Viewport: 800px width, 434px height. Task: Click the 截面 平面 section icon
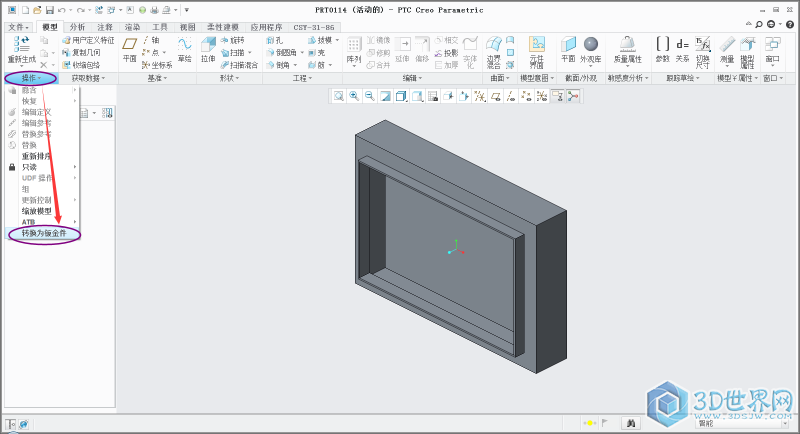(568, 44)
